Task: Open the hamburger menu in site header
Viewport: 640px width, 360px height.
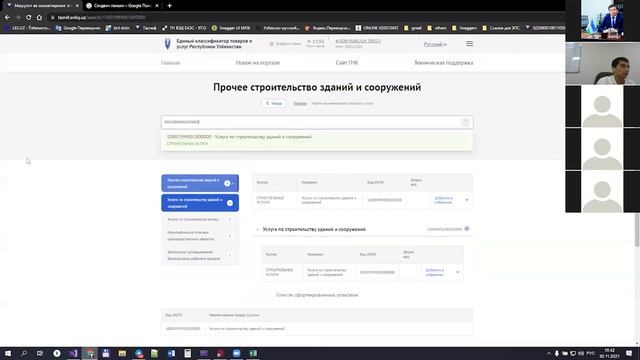Action: (469, 44)
